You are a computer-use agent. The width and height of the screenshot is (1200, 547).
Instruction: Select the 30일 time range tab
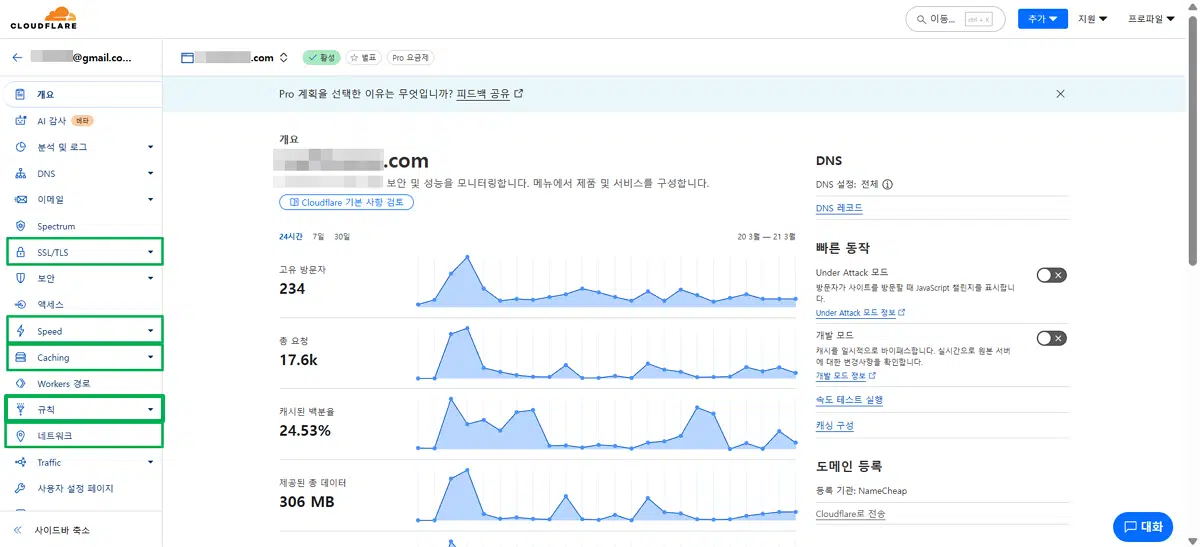coord(342,237)
